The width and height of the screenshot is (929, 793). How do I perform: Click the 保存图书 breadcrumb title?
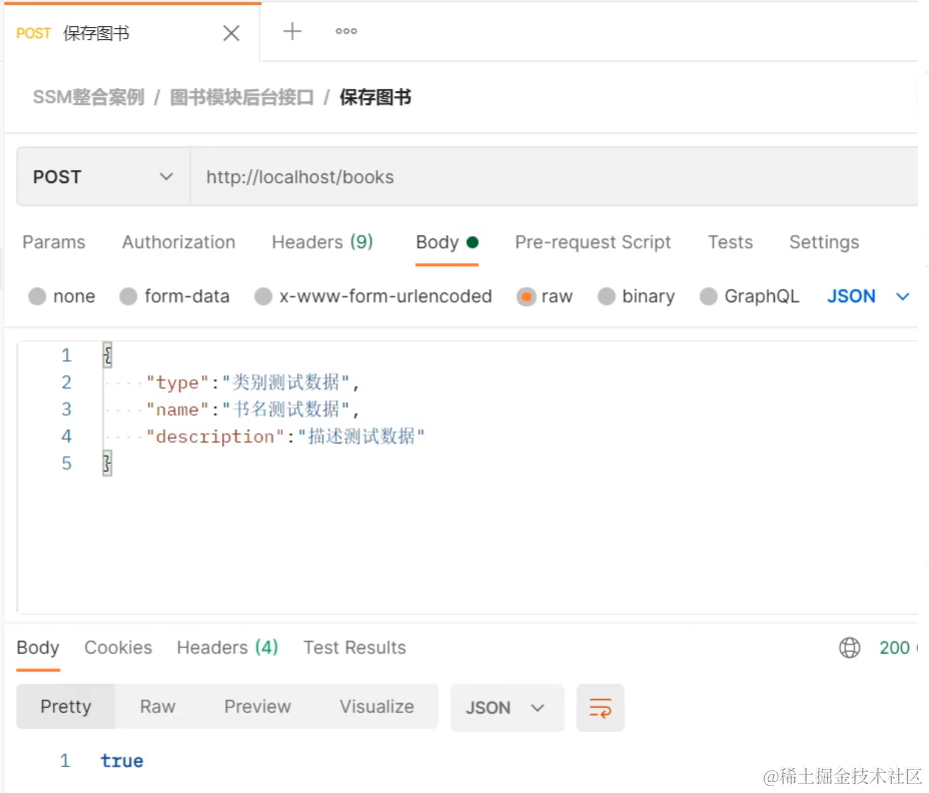[375, 97]
